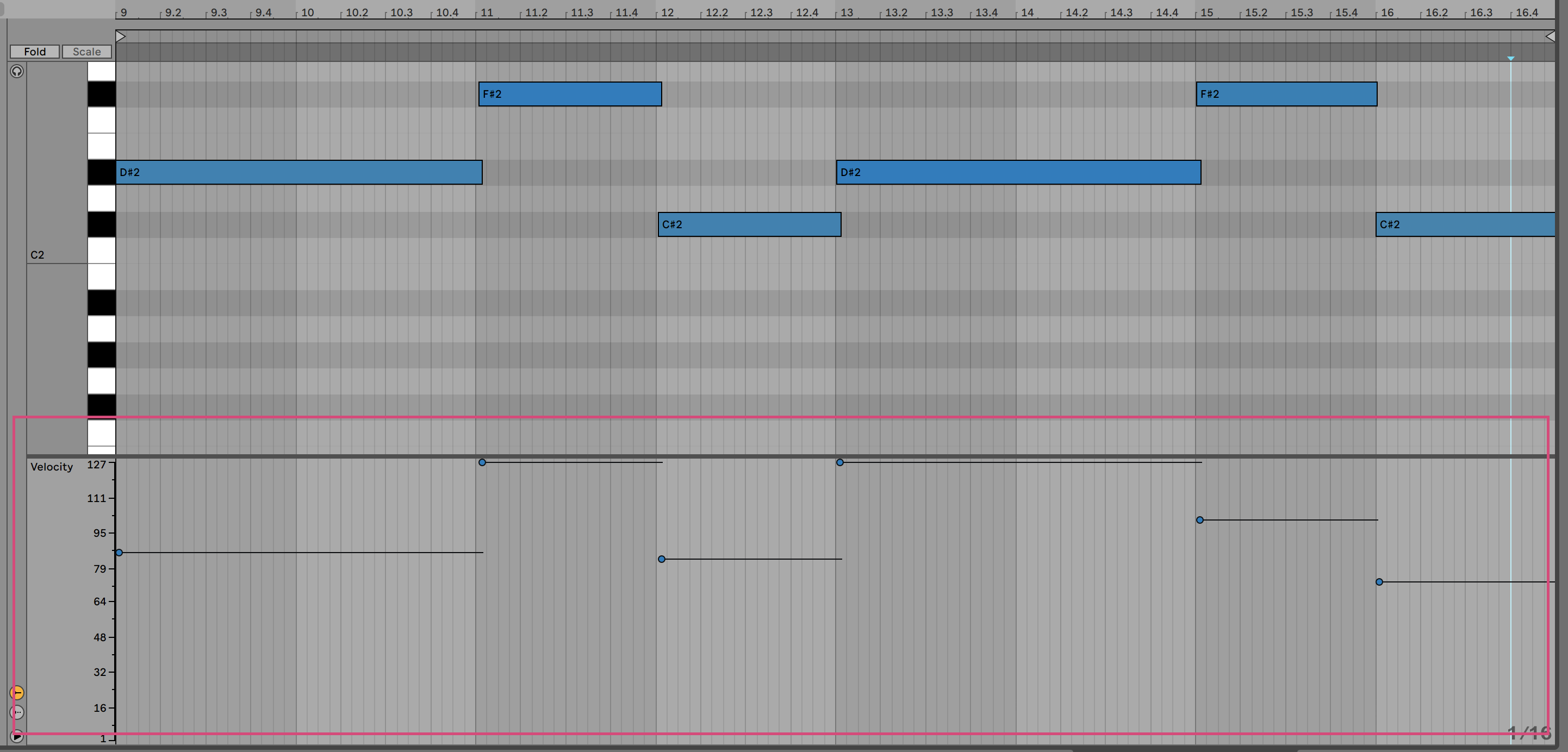Image resolution: width=1568 pixels, height=752 pixels.
Task: Toggle the headphone MIDI preview icon
Action: click(17, 72)
